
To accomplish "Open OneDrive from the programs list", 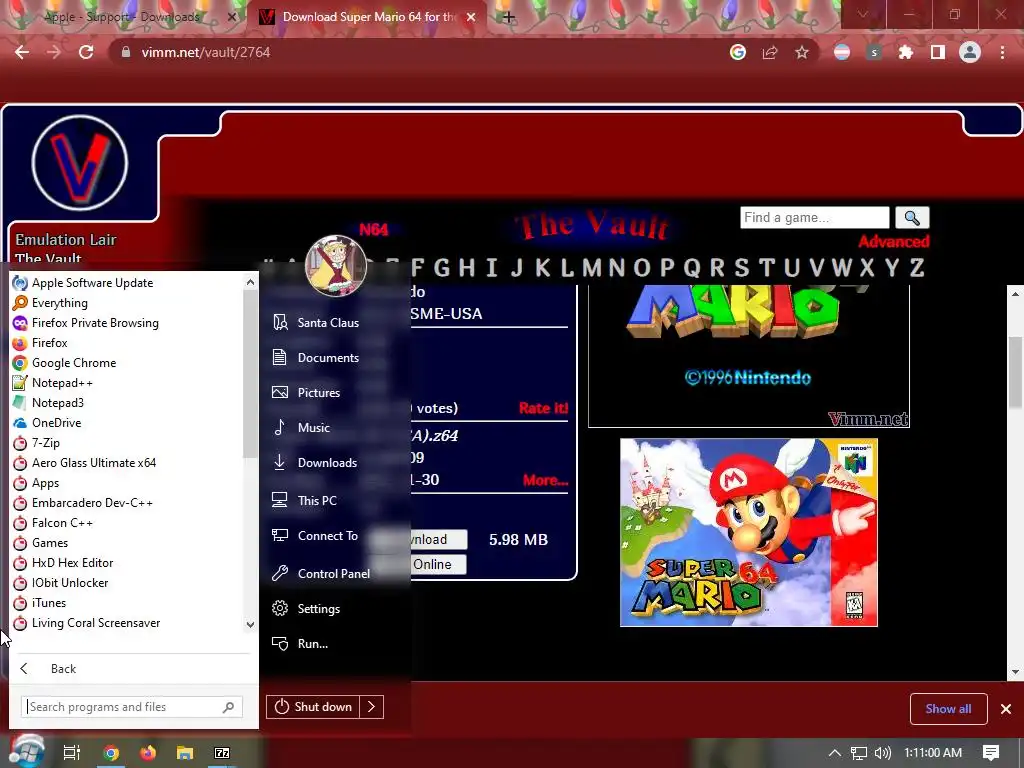I will coord(56,423).
